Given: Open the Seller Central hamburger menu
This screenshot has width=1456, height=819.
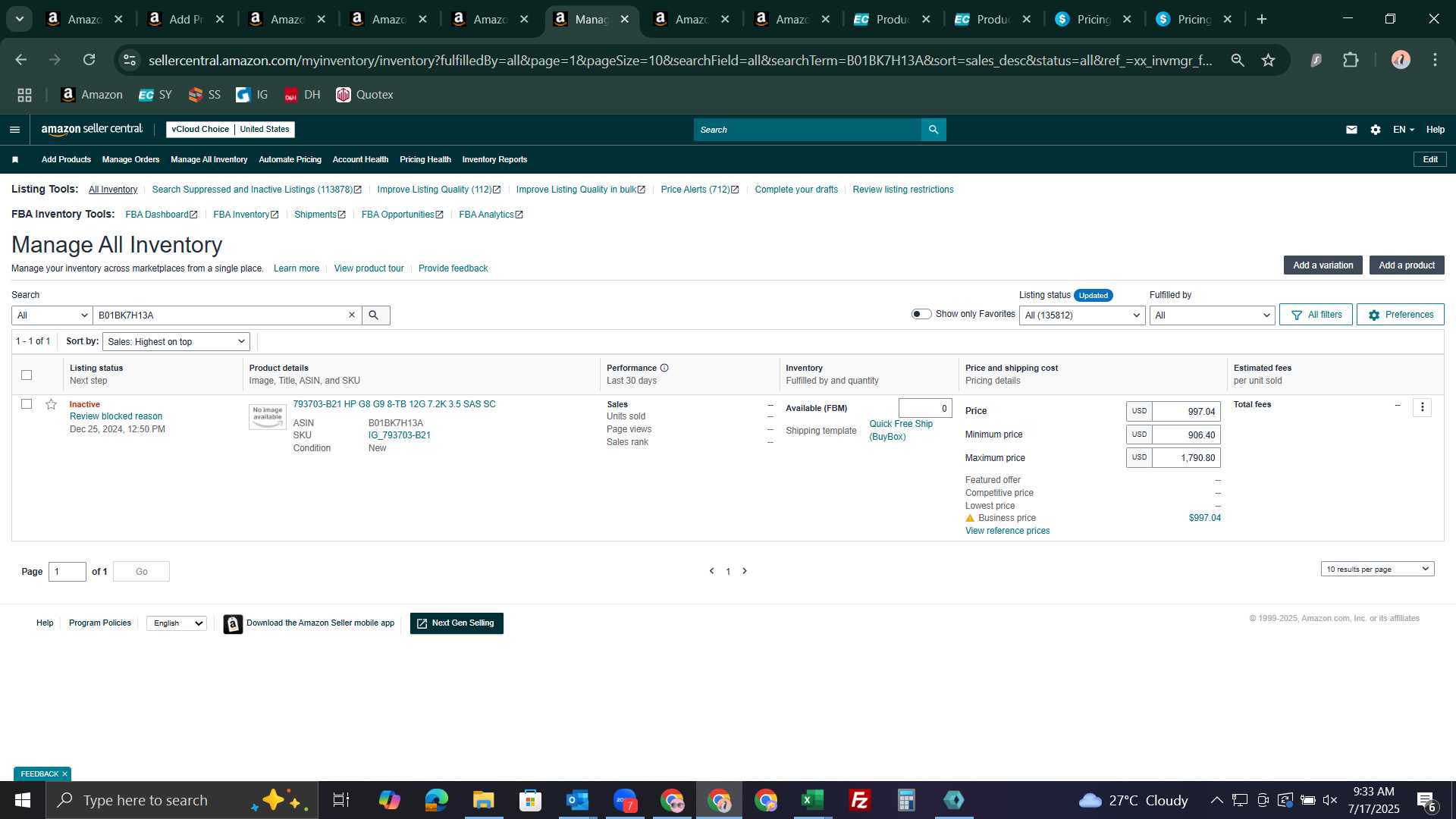Looking at the screenshot, I should coord(14,130).
